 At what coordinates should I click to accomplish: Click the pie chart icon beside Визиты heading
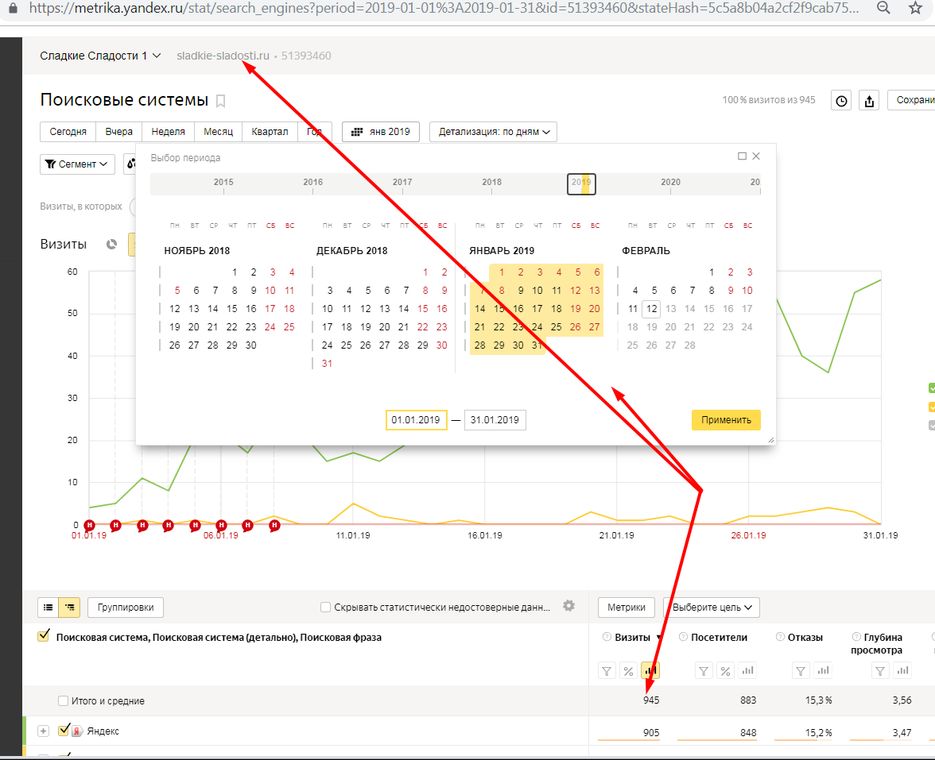click(112, 244)
